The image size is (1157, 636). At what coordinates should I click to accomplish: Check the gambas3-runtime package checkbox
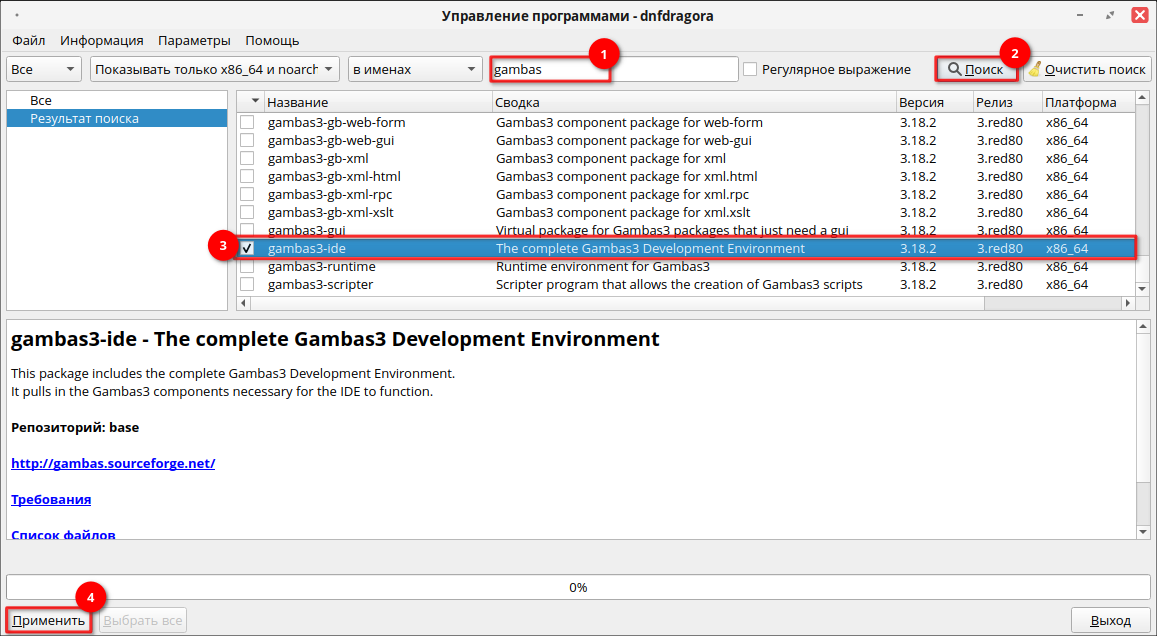click(x=247, y=267)
